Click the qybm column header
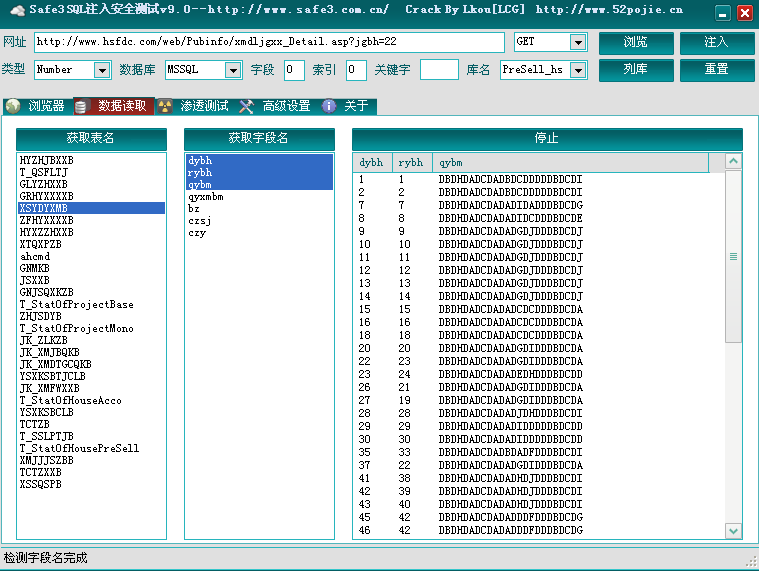This screenshot has width=759, height=571. pos(571,163)
